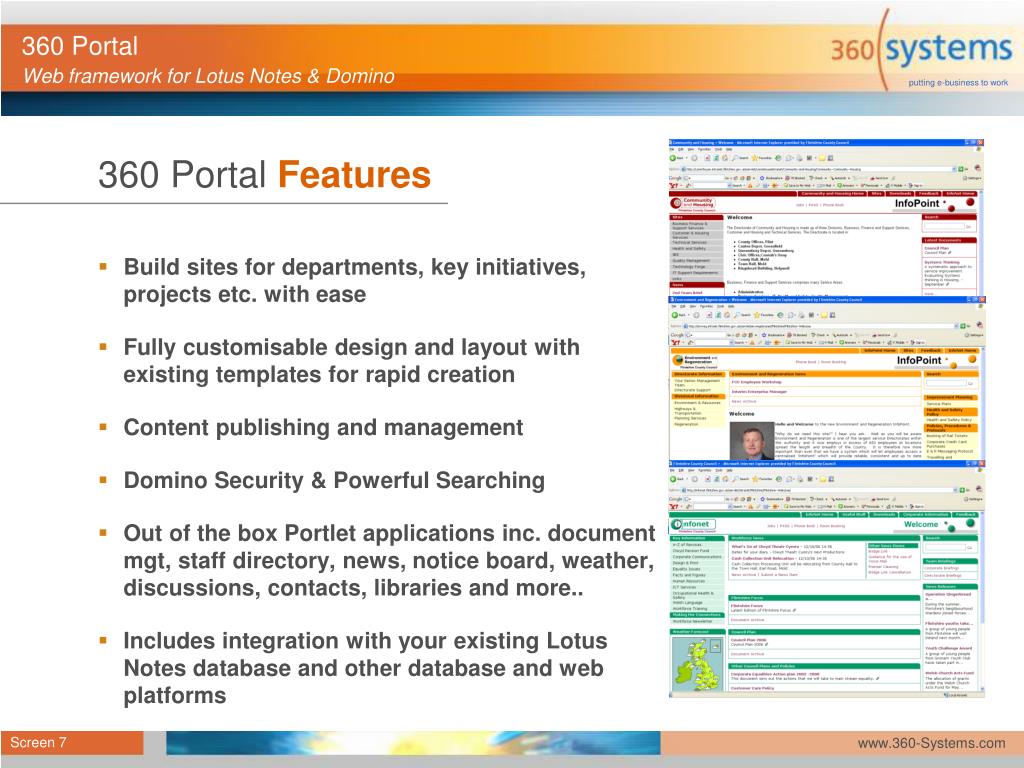Click the director portrait photo on orange page
This screenshot has height=768, width=1024.
point(752,441)
